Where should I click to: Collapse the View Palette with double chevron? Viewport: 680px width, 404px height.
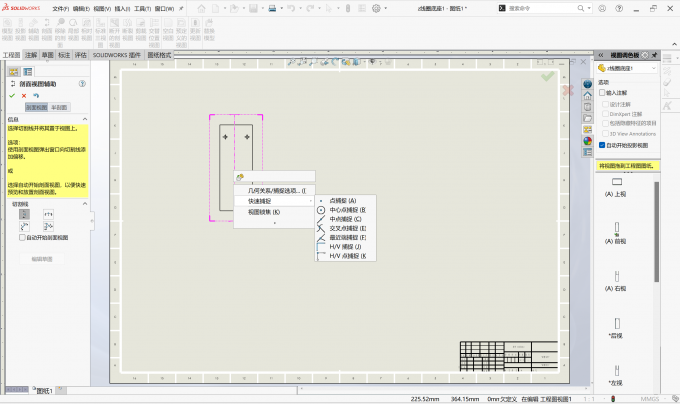[x=601, y=55]
